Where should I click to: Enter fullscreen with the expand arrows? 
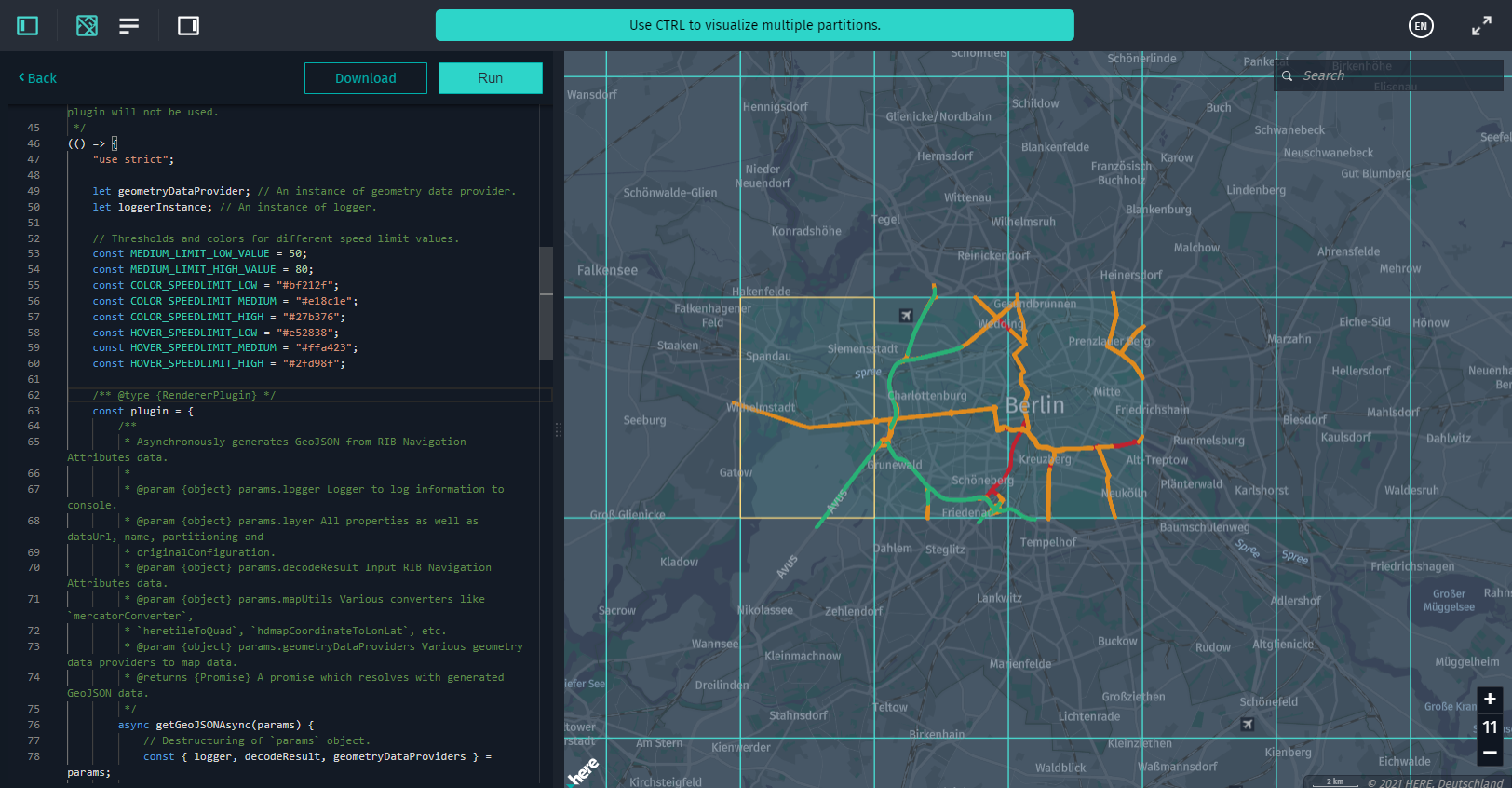coord(1481,26)
